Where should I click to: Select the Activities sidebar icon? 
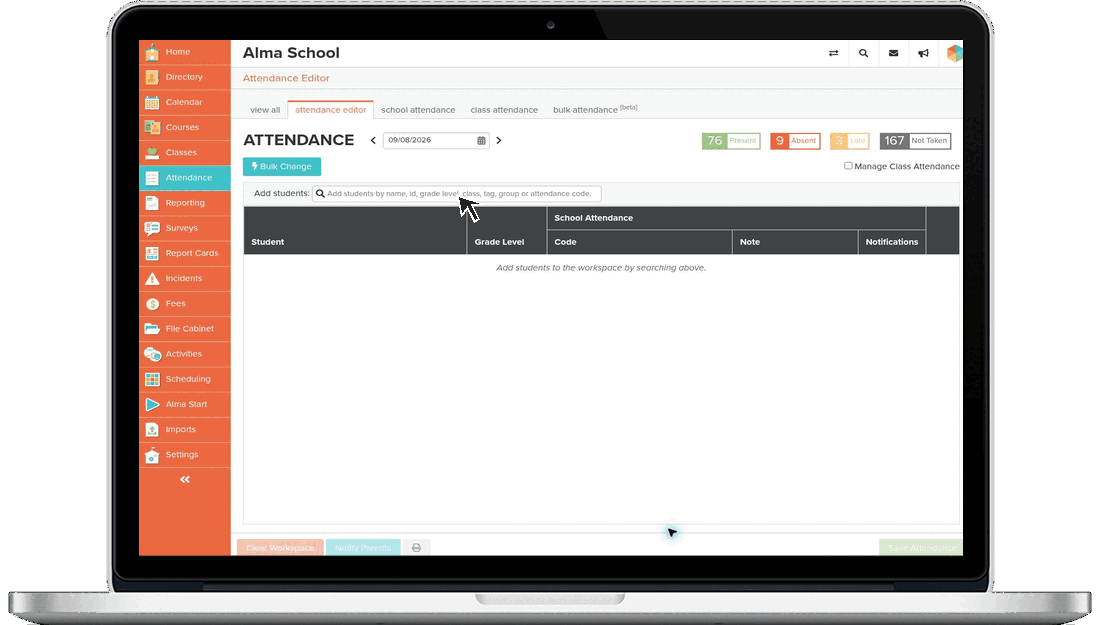coord(152,354)
